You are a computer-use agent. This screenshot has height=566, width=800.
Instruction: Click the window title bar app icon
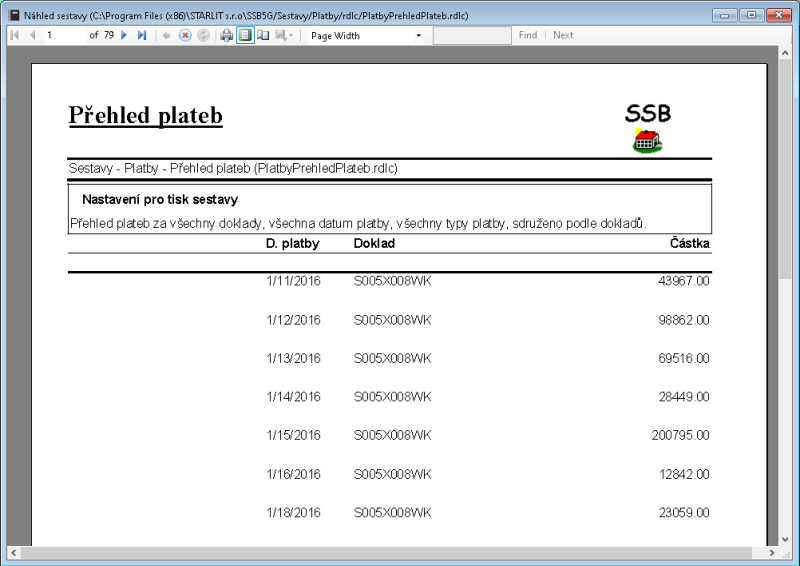tap(14, 15)
